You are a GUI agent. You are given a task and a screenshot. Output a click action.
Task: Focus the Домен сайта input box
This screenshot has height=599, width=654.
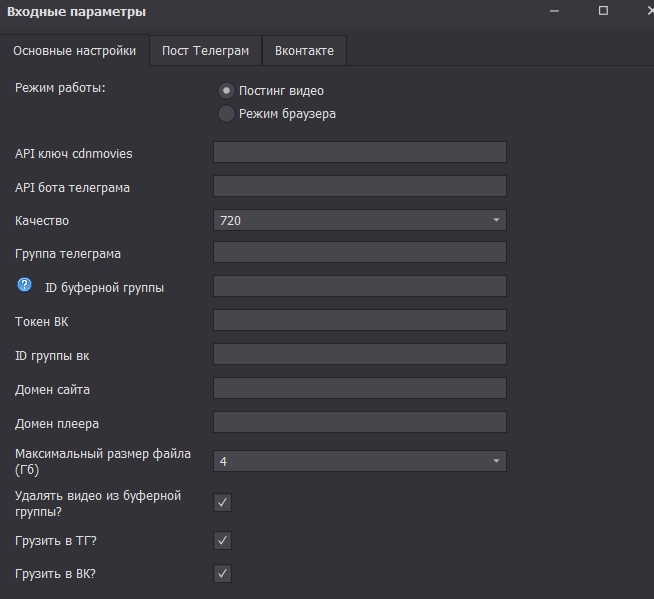(x=359, y=388)
